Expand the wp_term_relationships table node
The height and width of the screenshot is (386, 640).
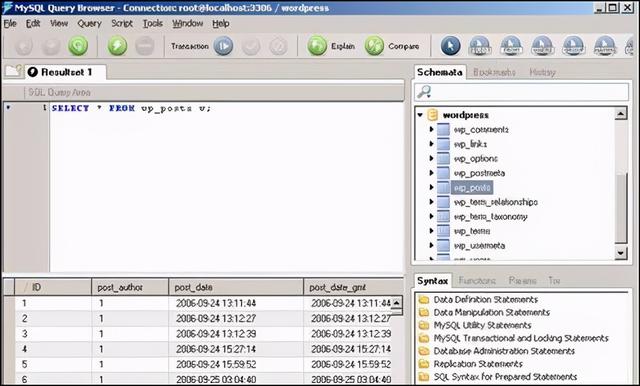431,202
